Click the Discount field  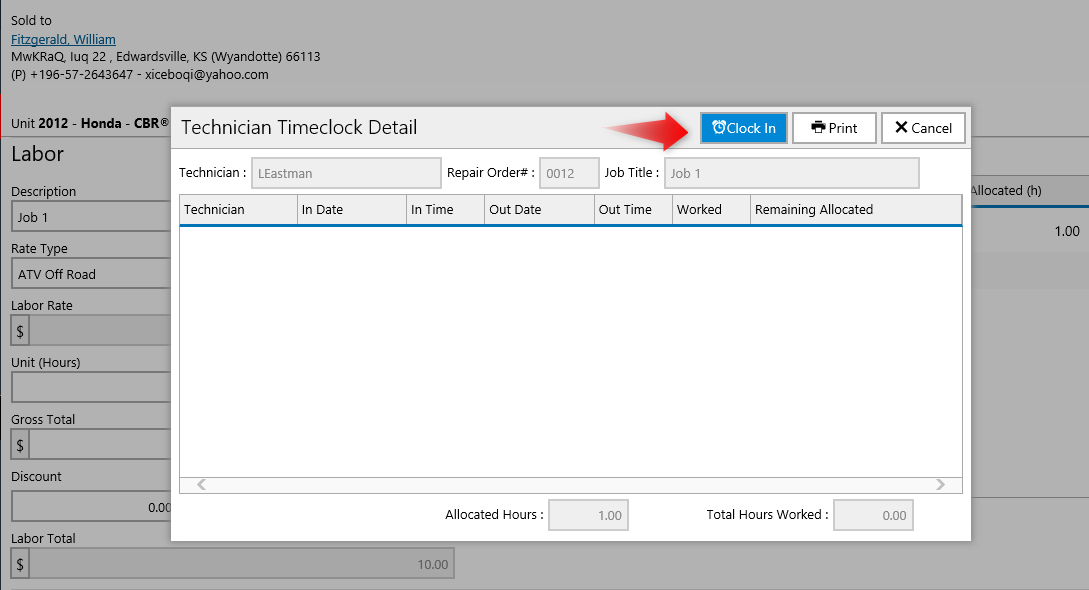tap(91, 507)
